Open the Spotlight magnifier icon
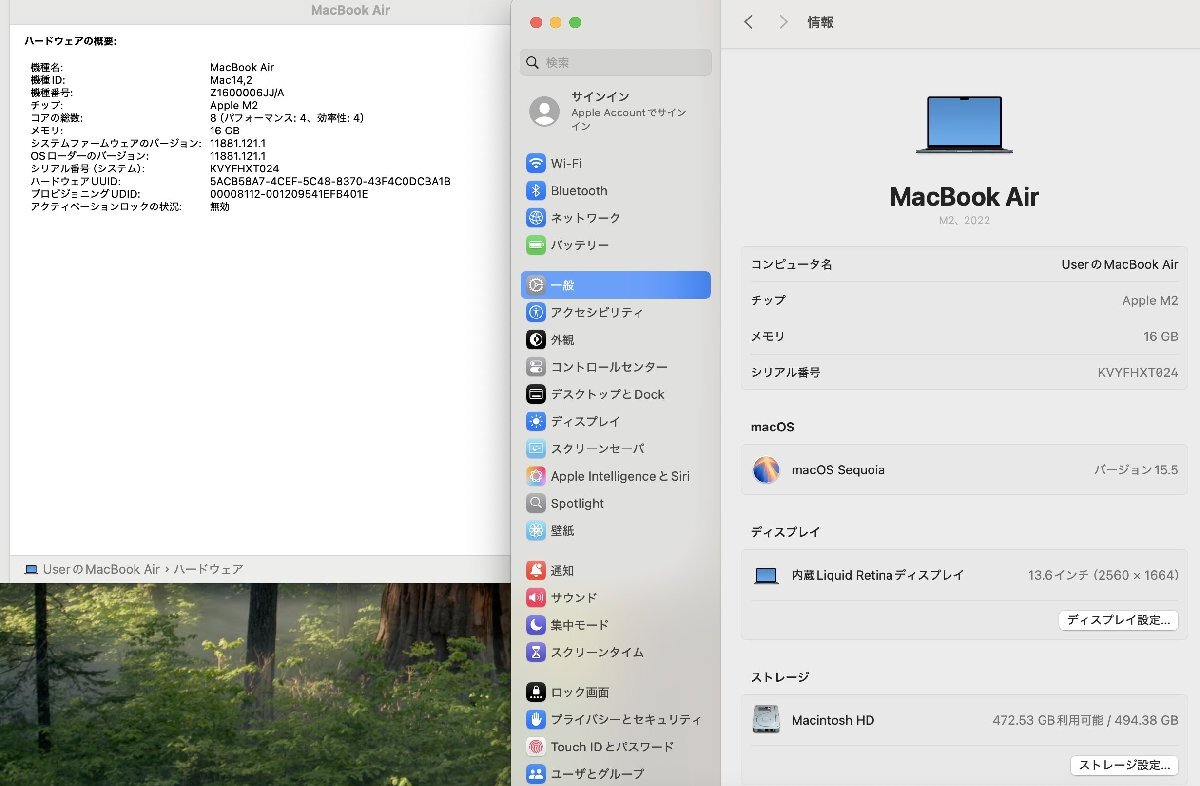Screen dimensions: 1200x786 pyautogui.click(x=536, y=504)
